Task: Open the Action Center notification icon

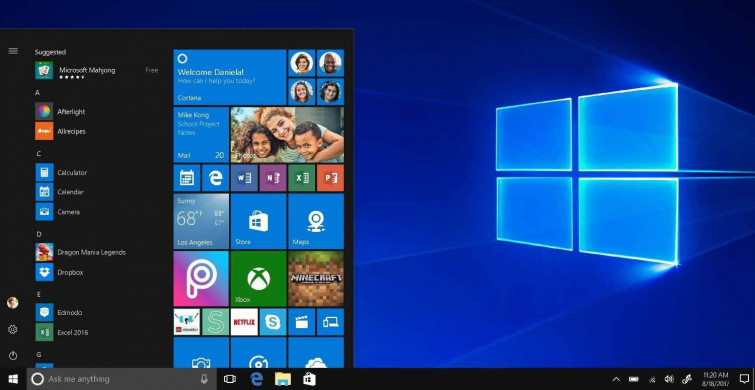Action: [x=744, y=378]
